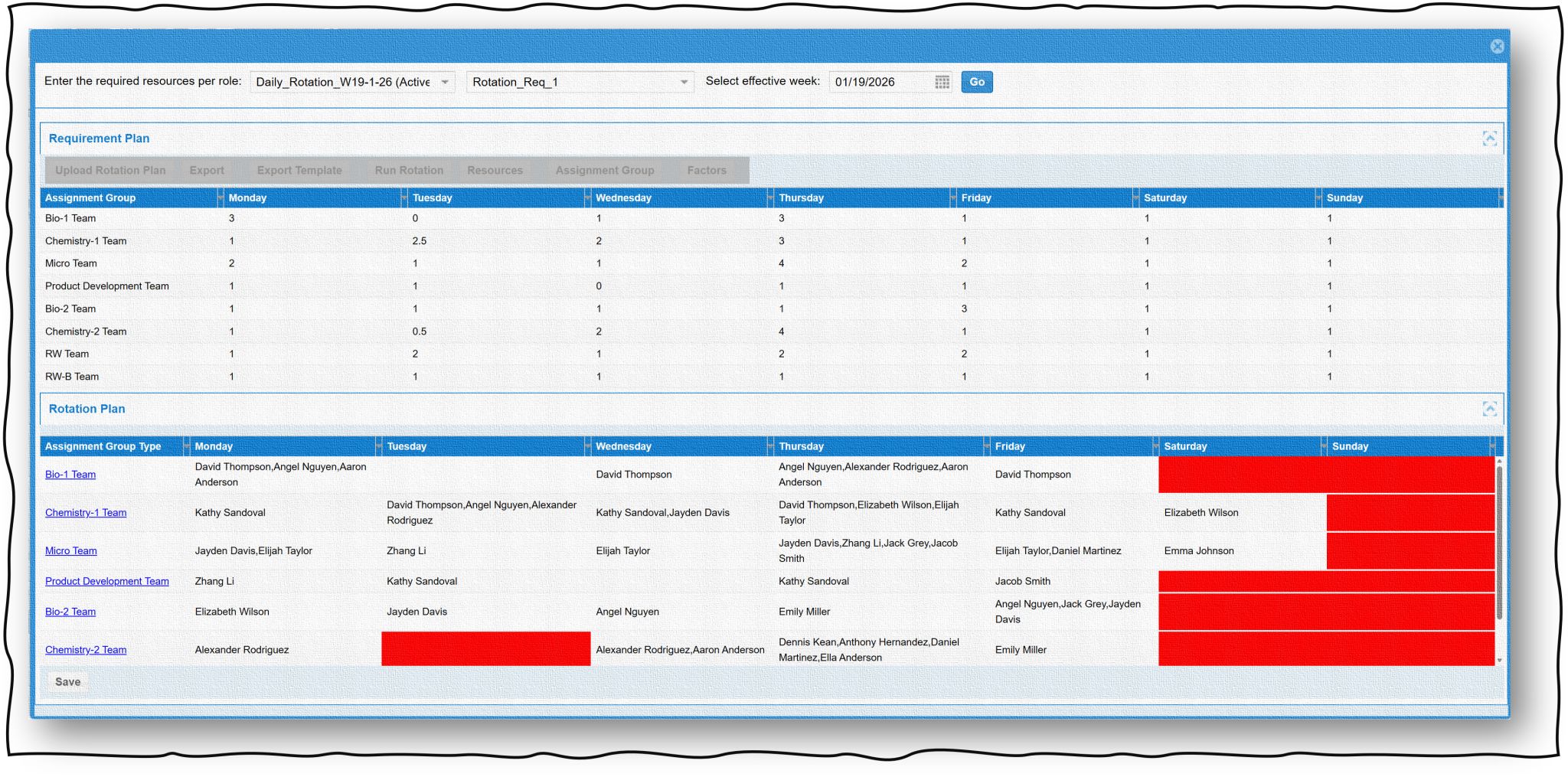Close the dialog with the X icon

tap(1497, 47)
